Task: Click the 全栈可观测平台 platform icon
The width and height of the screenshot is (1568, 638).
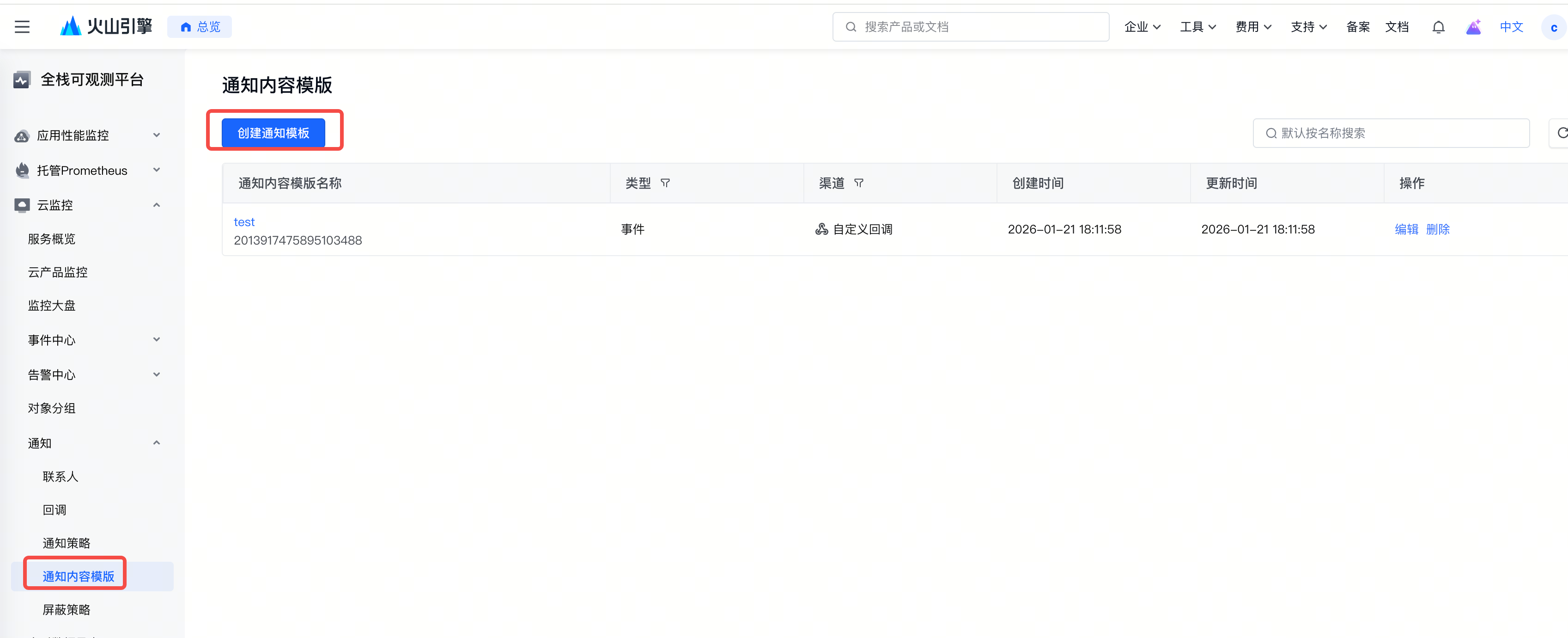Action: tap(21, 80)
